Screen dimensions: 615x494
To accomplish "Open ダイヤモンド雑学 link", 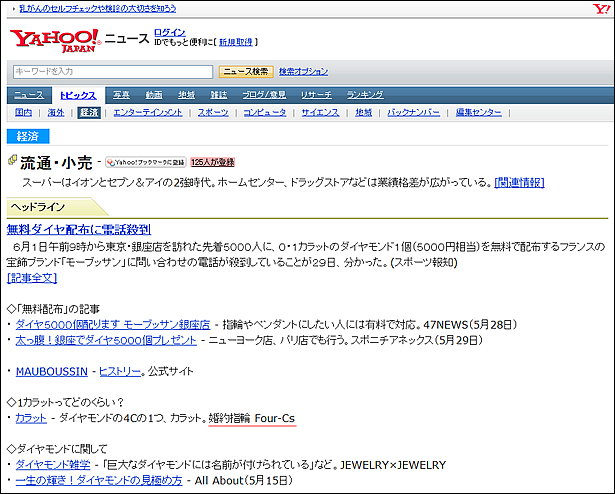I will click(x=53, y=465).
